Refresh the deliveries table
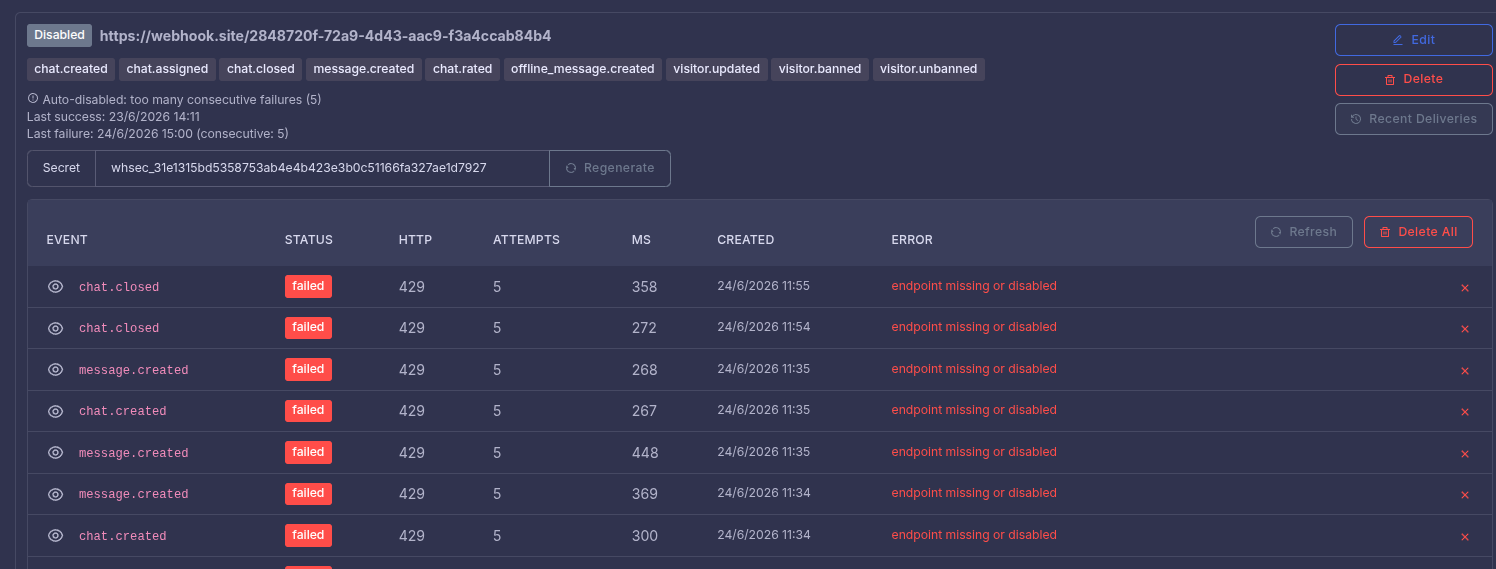Image resolution: width=1496 pixels, height=569 pixels. pos(1304,232)
